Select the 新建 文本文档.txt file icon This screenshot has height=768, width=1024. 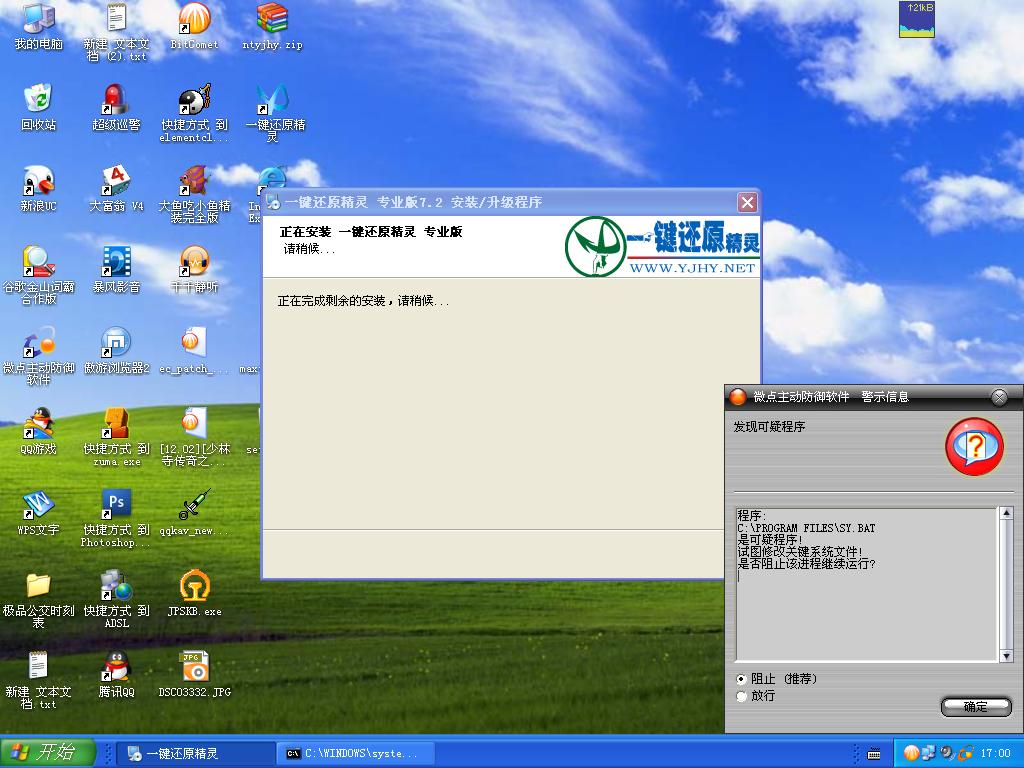click(39, 679)
